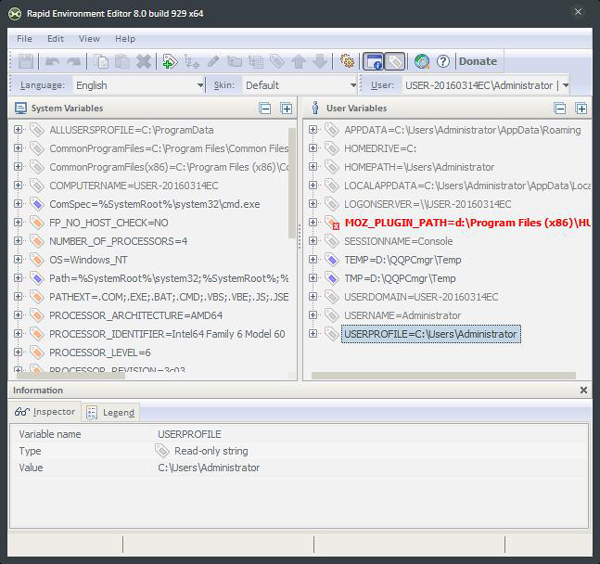This screenshot has width=600, height=564.
Task: Open the Help menu
Action: click(125, 39)
